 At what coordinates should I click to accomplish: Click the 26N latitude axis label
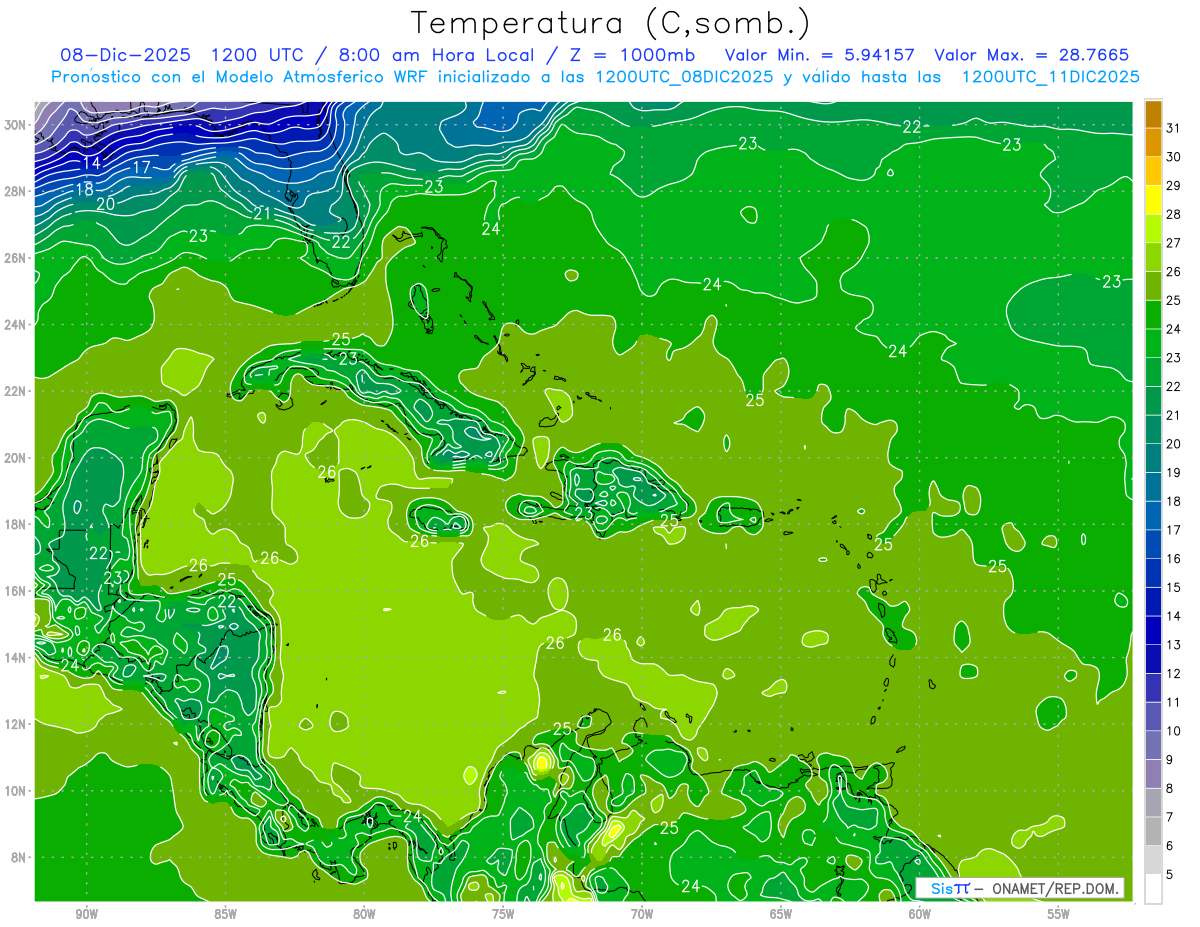click(15, 258)
